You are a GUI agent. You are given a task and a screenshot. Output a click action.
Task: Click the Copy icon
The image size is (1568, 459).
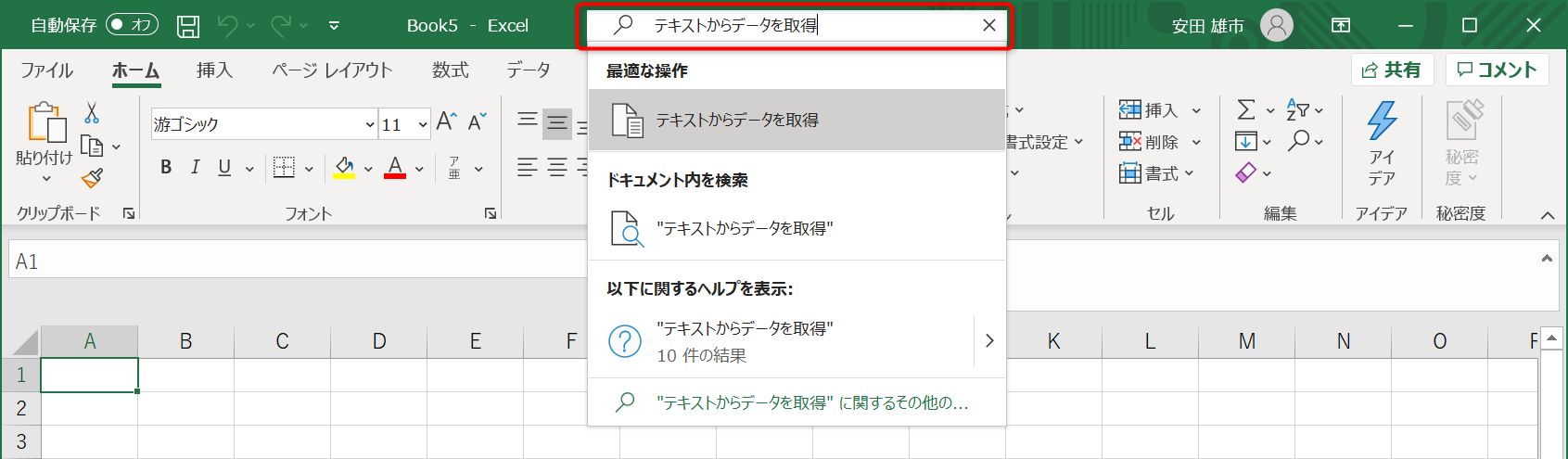91,146
